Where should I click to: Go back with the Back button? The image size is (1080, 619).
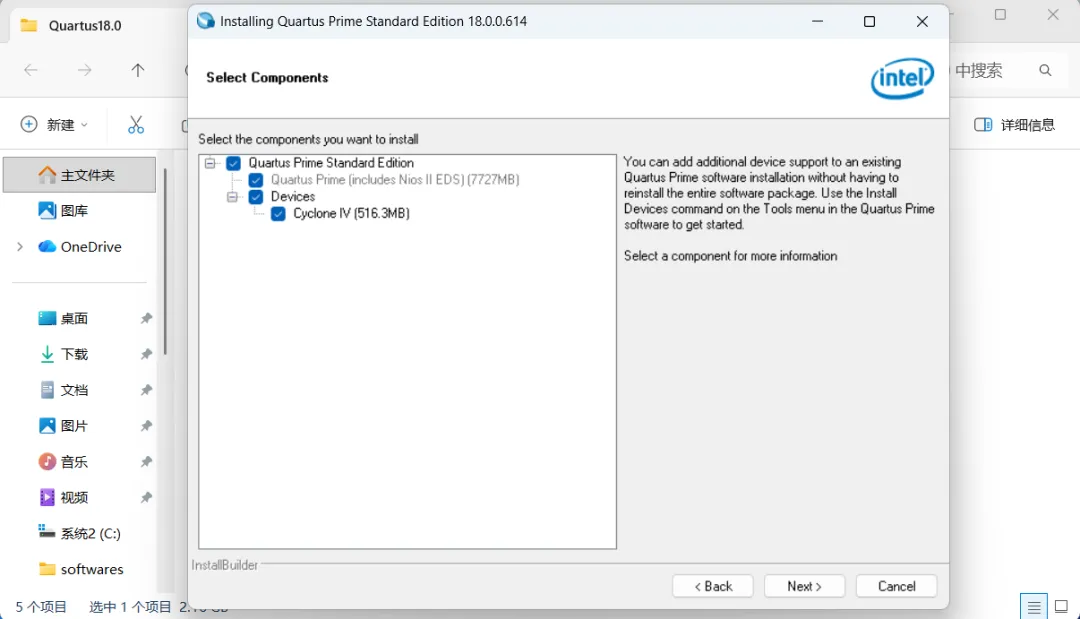(713, 586)
